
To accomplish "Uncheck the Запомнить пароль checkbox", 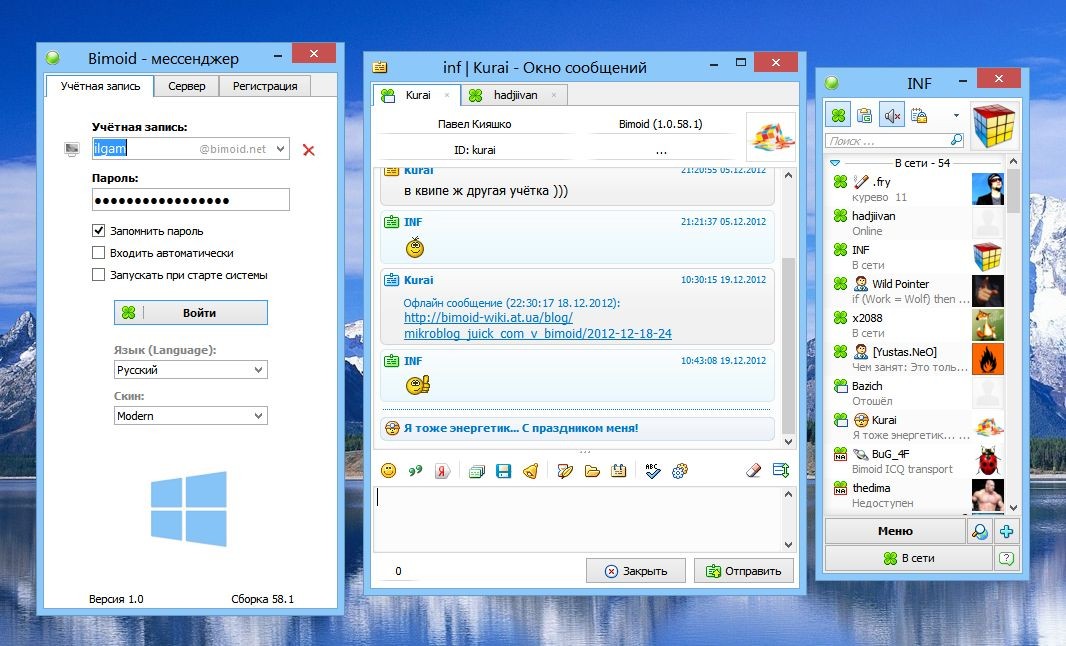I will (x=98, y=231).
